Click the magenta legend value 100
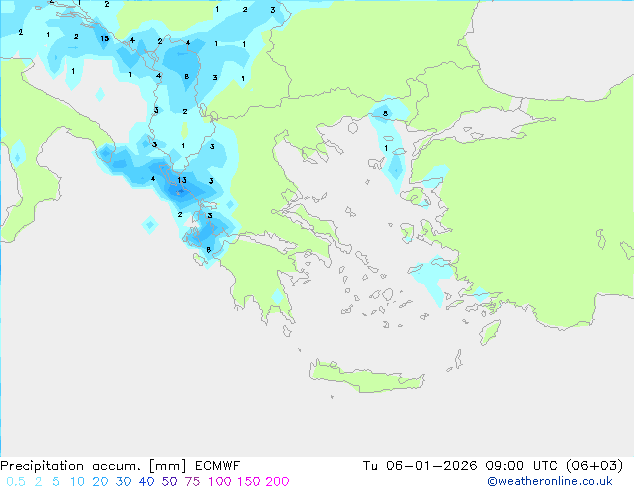Viewport: 634px width, 490px height. [x=220, y=482]
